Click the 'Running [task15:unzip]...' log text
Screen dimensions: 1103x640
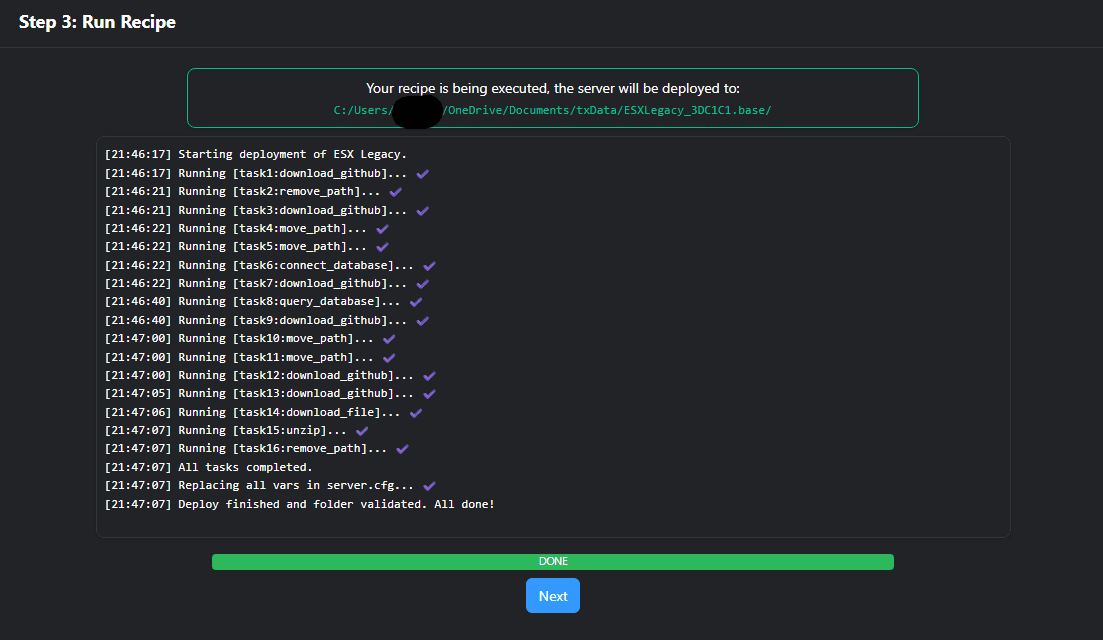click(262, 430)
